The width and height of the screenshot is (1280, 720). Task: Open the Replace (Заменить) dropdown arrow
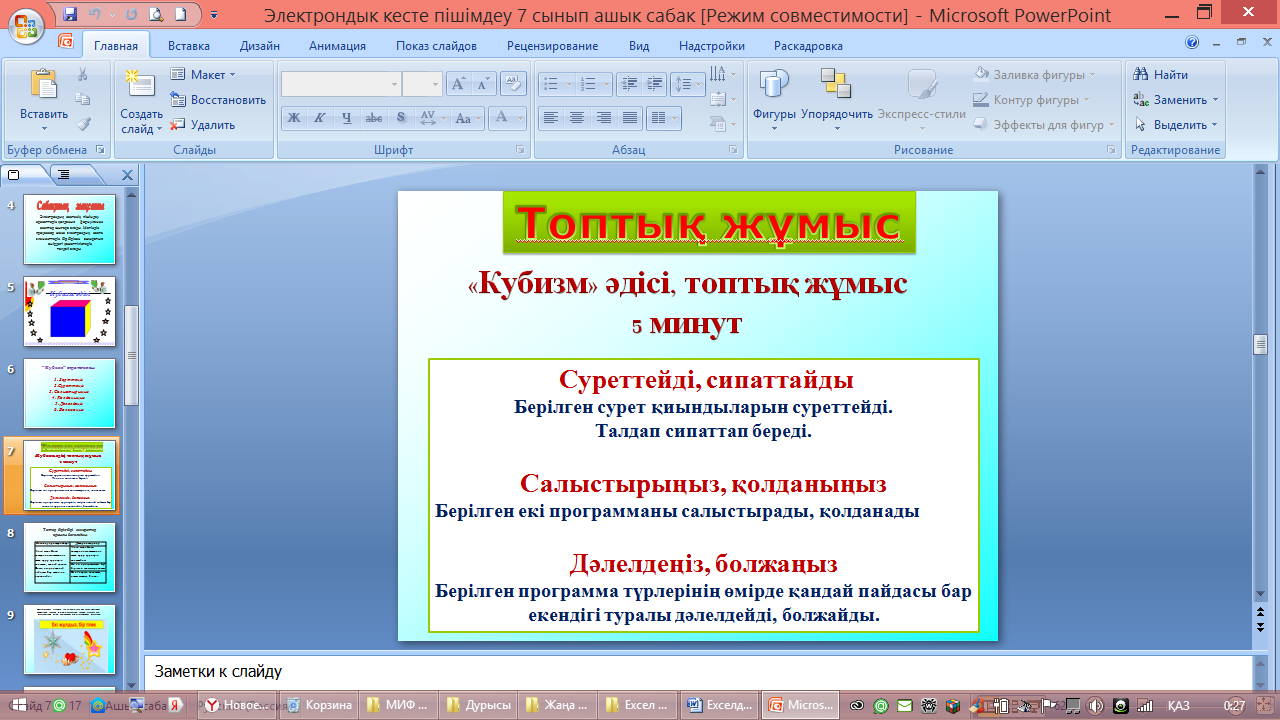tap(1215, 100)
